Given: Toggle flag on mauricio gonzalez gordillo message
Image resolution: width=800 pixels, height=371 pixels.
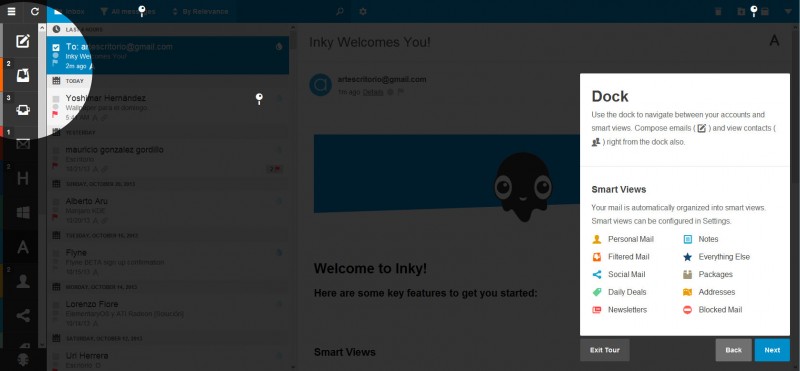Looking at the screenshot, I should [55, 166].
